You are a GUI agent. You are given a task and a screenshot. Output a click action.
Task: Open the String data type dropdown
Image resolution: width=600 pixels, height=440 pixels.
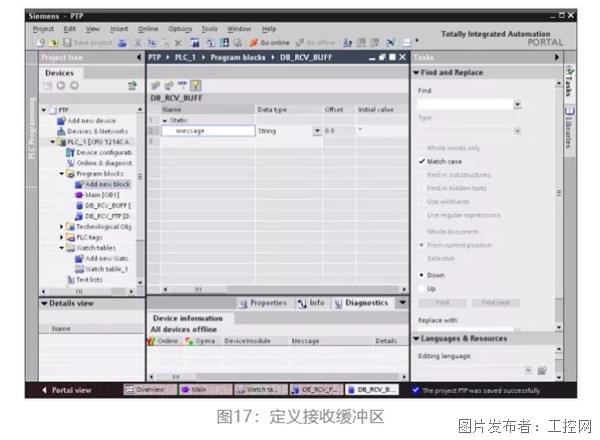pyautogui.click(x=318, y=131)
